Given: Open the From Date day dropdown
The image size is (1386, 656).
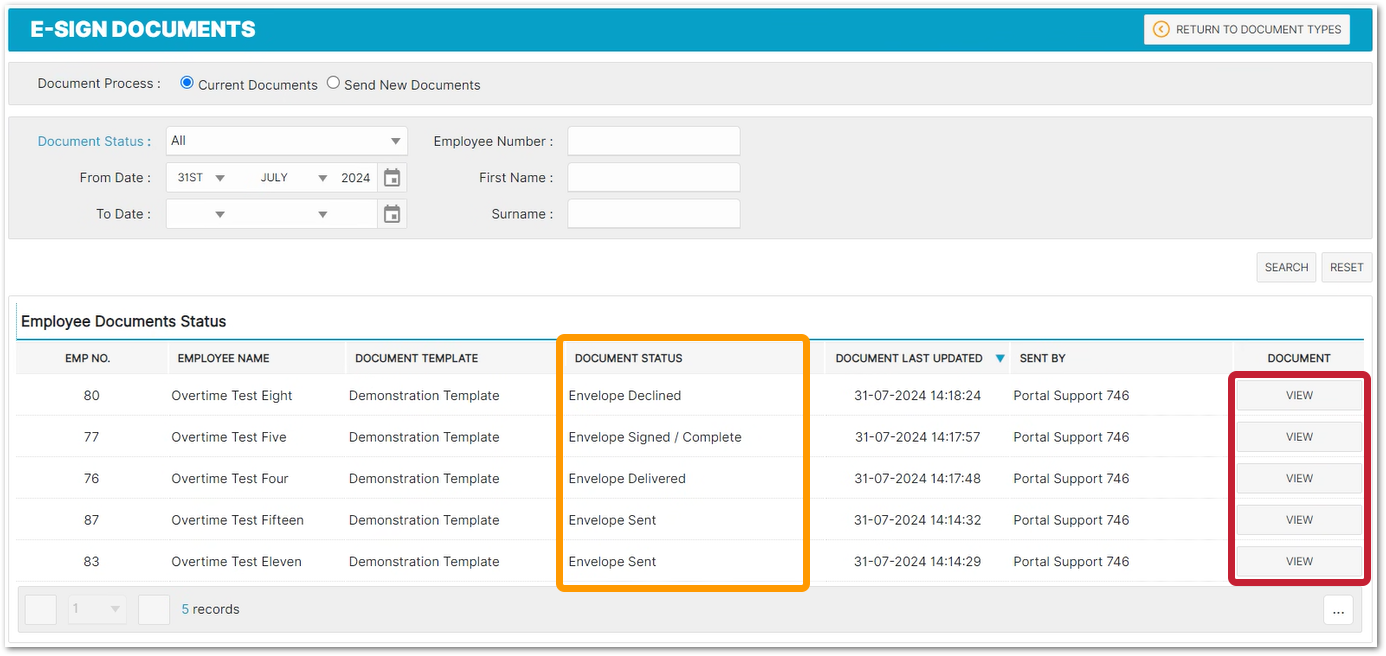Looking at the screenshot, I should point(201,178).
